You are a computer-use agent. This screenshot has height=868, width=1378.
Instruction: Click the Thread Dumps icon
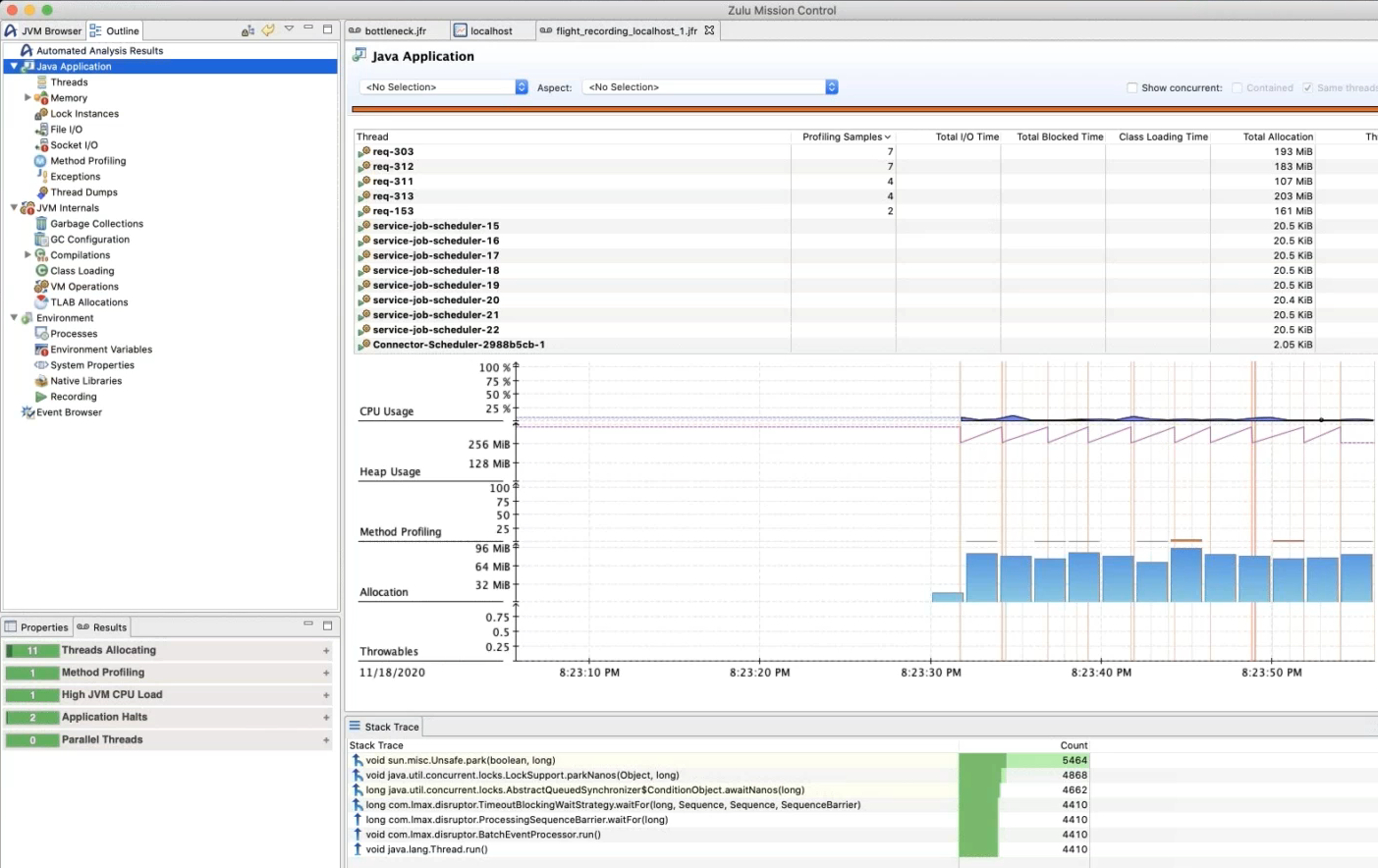tap(41, 192)
